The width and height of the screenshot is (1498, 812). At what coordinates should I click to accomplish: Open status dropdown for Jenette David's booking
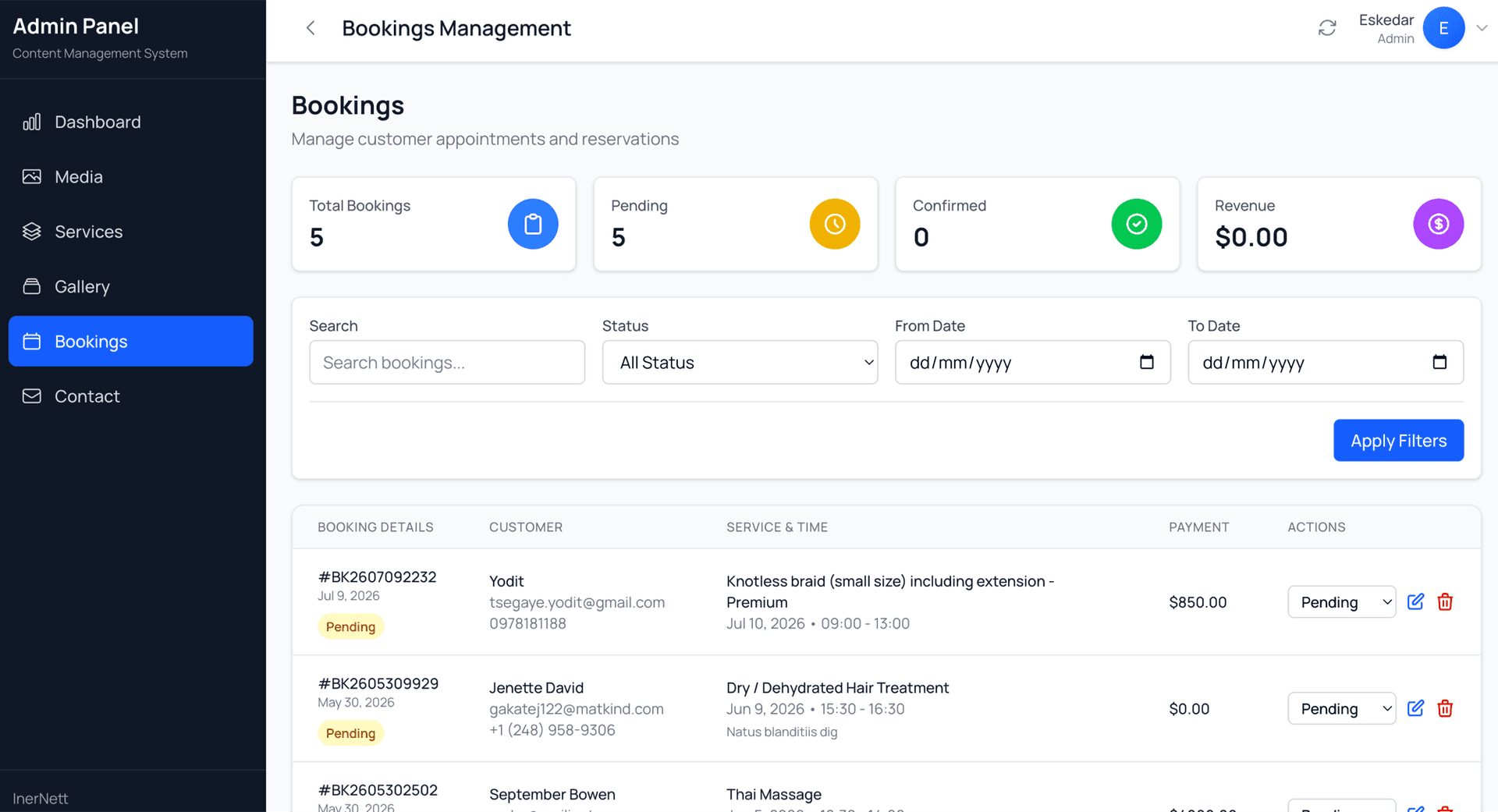(1341, 708)
